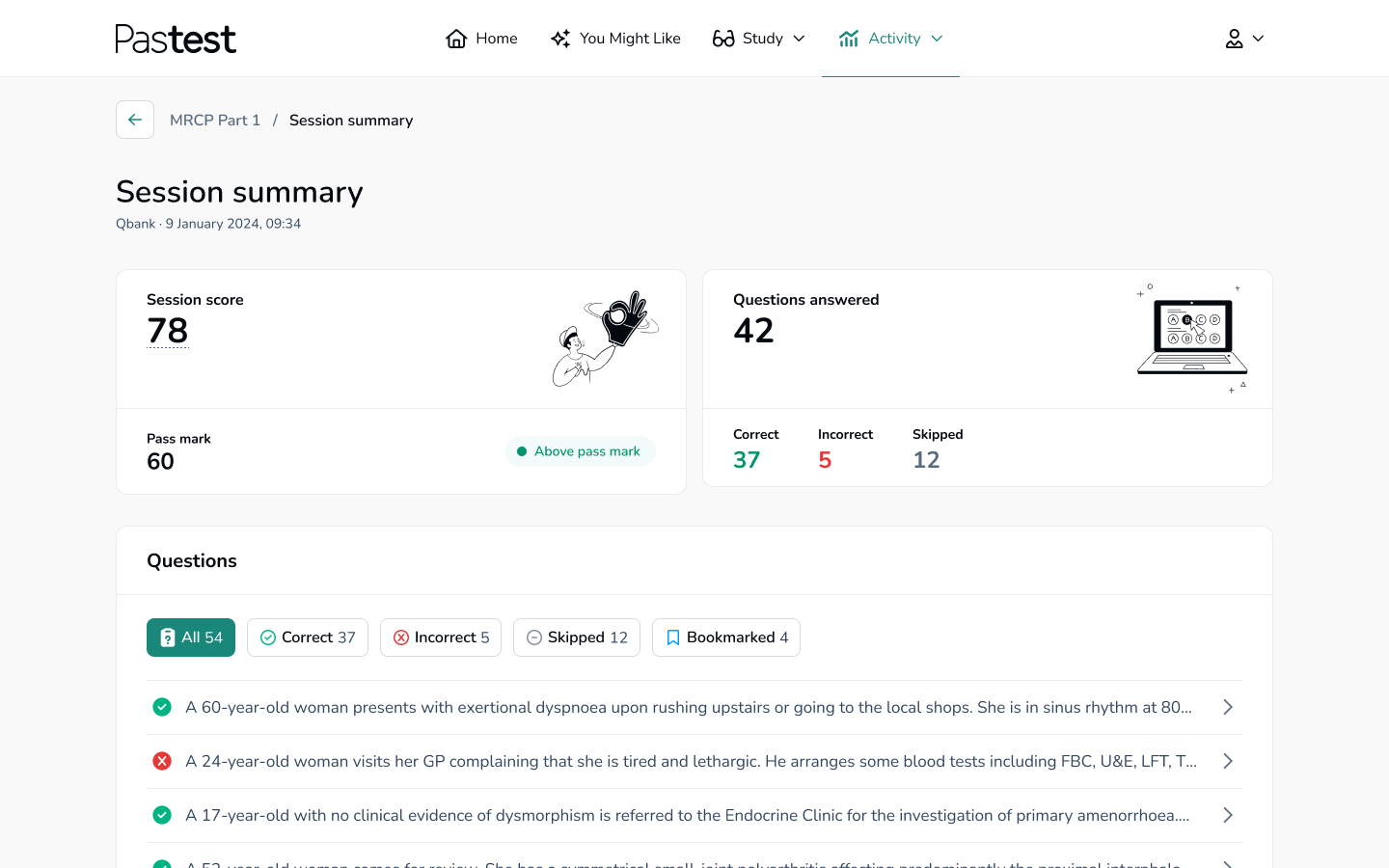Screen dimensions: 1389x868
Task: Click the user profile icon
Action: point(1234,39)
